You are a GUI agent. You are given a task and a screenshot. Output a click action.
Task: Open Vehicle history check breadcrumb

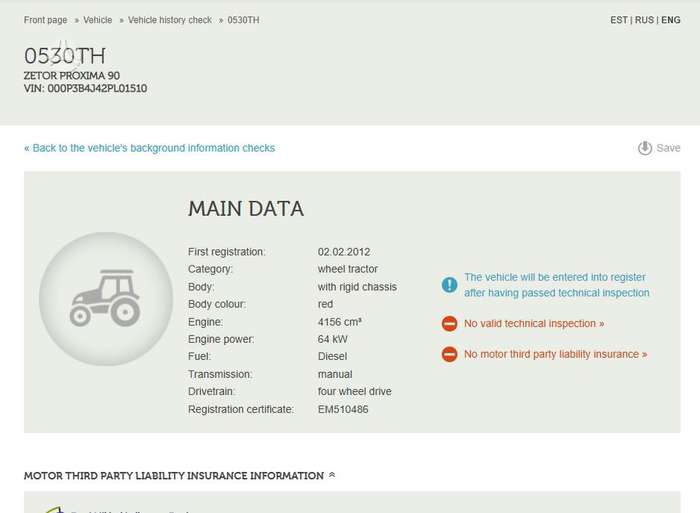click(x=170, y=20)
